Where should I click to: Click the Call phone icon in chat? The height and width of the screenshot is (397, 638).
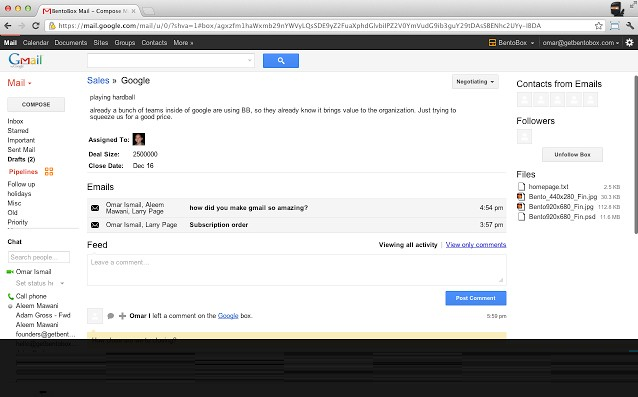click(11, 297)
